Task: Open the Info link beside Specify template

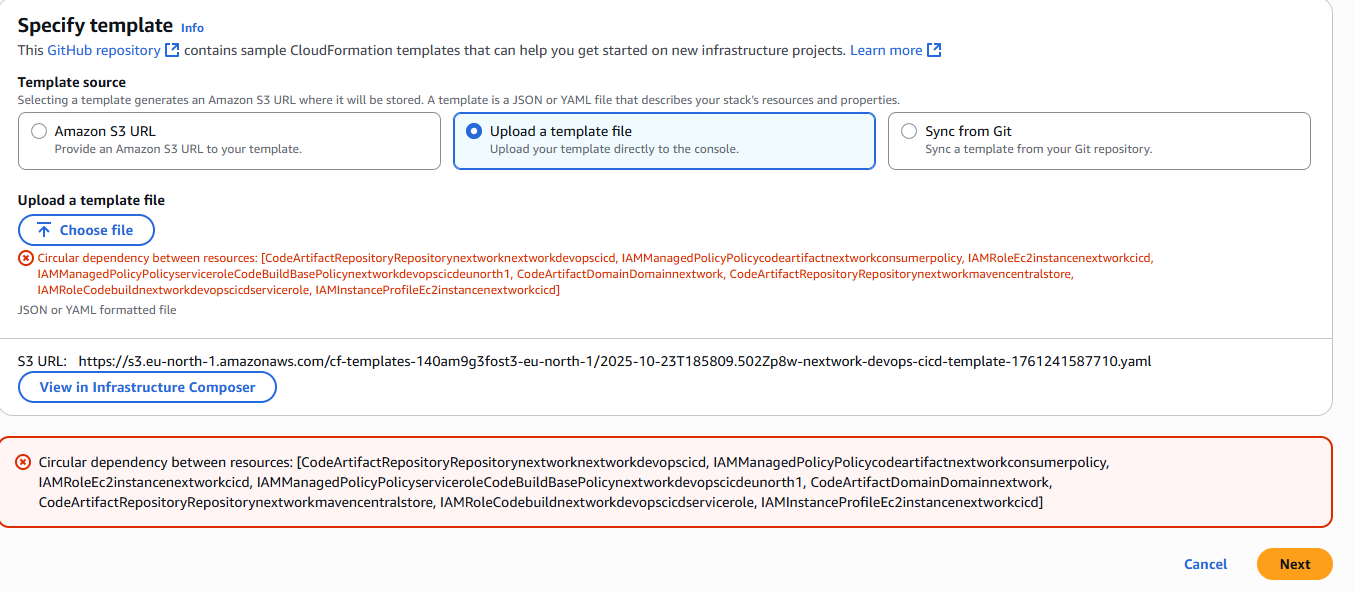Action: coord(192,28)
